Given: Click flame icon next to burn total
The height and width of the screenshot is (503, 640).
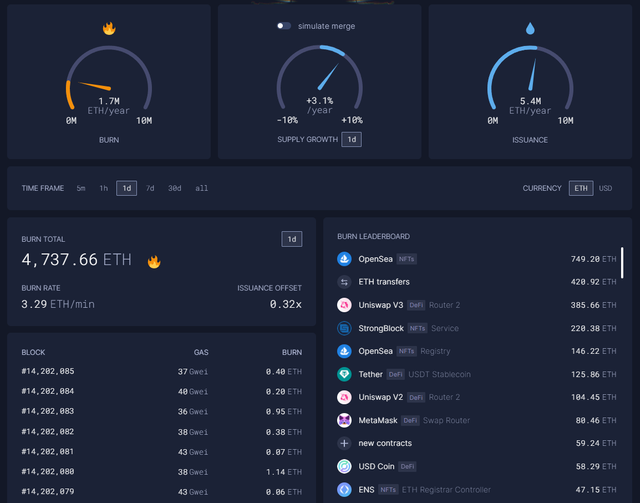Looking at the screenshot, I should 154,261.
